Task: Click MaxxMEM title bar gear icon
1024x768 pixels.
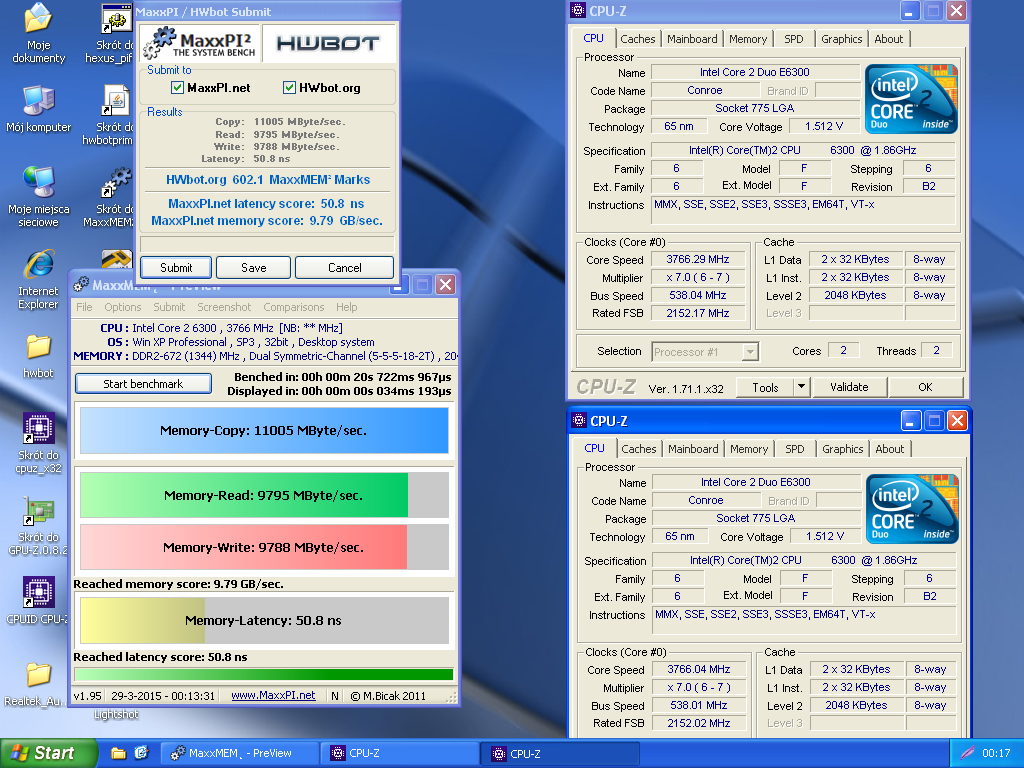Action: [81, 284]
